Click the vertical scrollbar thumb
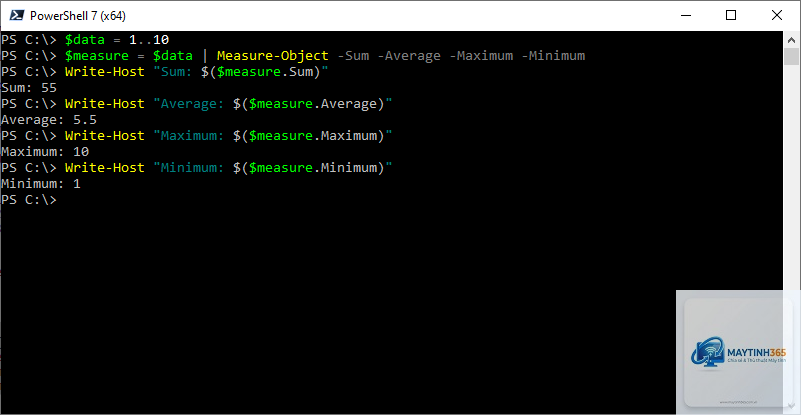801x415 pixels. click(792, 56)
